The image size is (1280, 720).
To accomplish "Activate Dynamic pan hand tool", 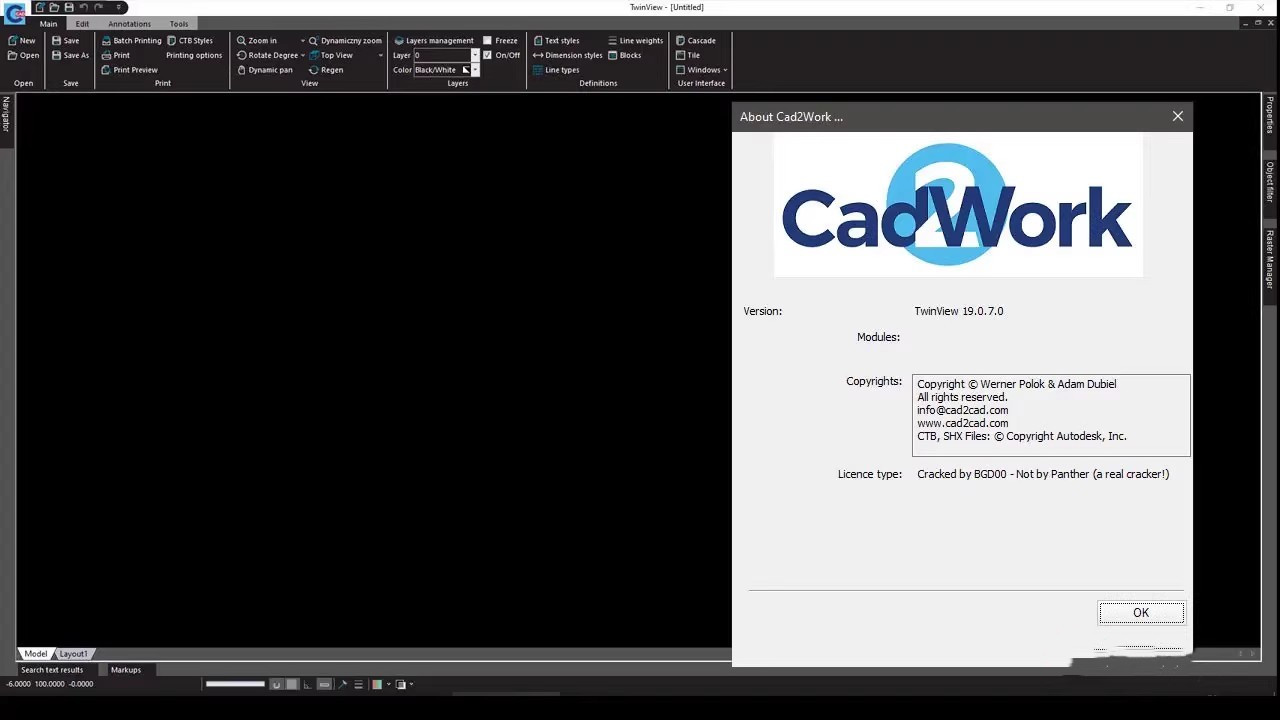I will click(265, 70).
